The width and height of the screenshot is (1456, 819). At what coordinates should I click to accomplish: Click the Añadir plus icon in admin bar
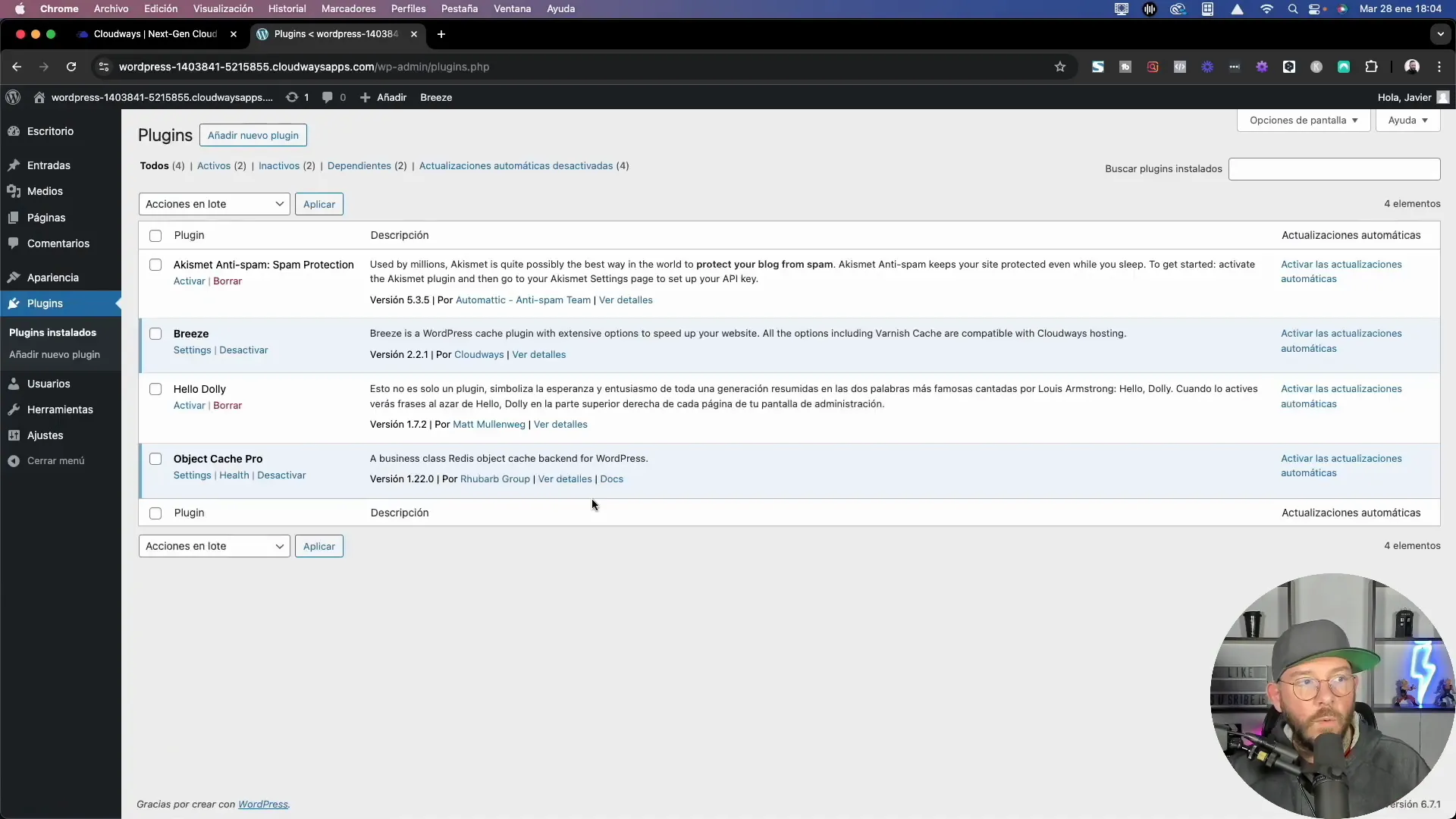pyautogui.click(x=365, y=97)
